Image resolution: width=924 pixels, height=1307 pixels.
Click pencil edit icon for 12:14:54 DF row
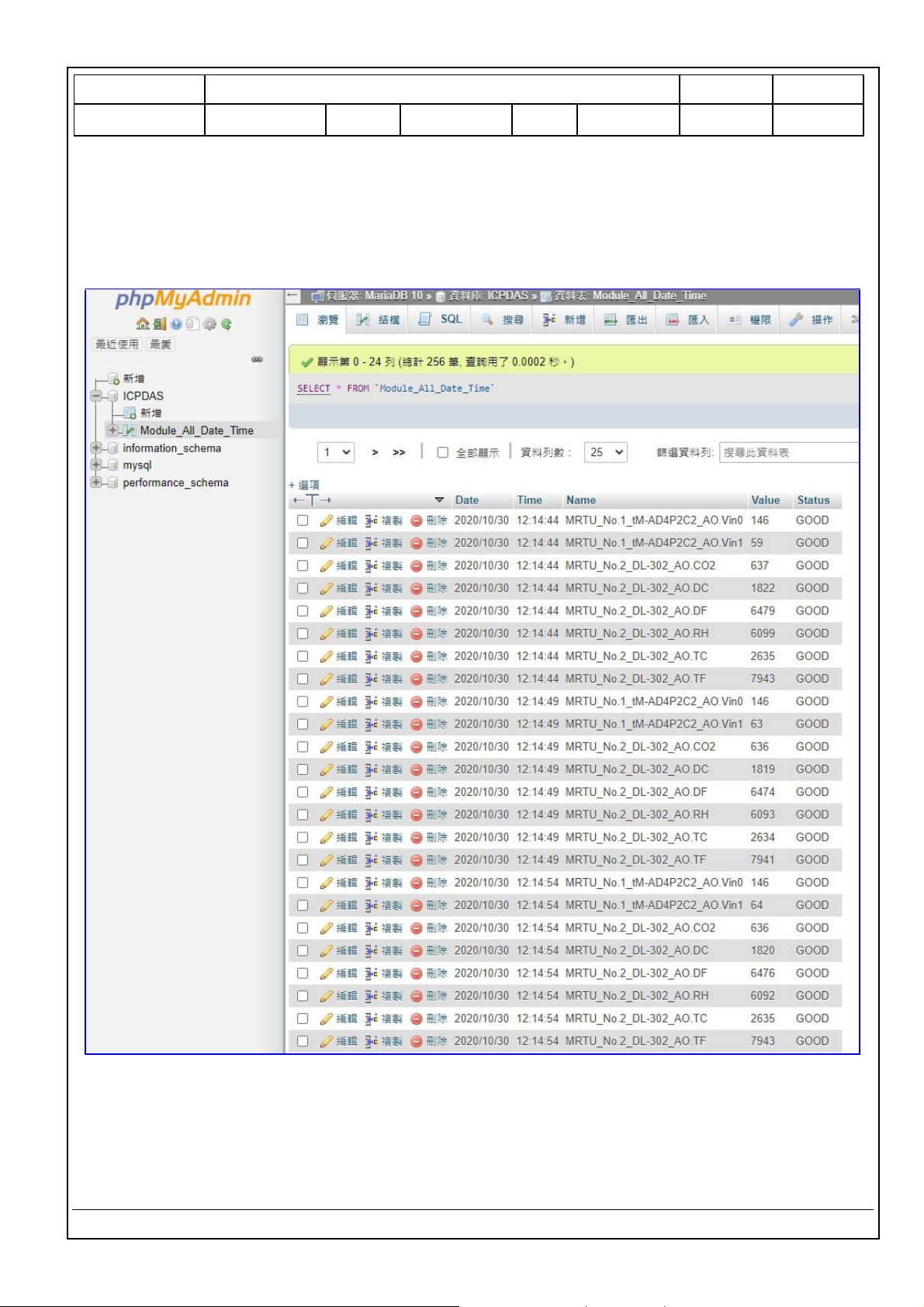[x=327, y=973]
